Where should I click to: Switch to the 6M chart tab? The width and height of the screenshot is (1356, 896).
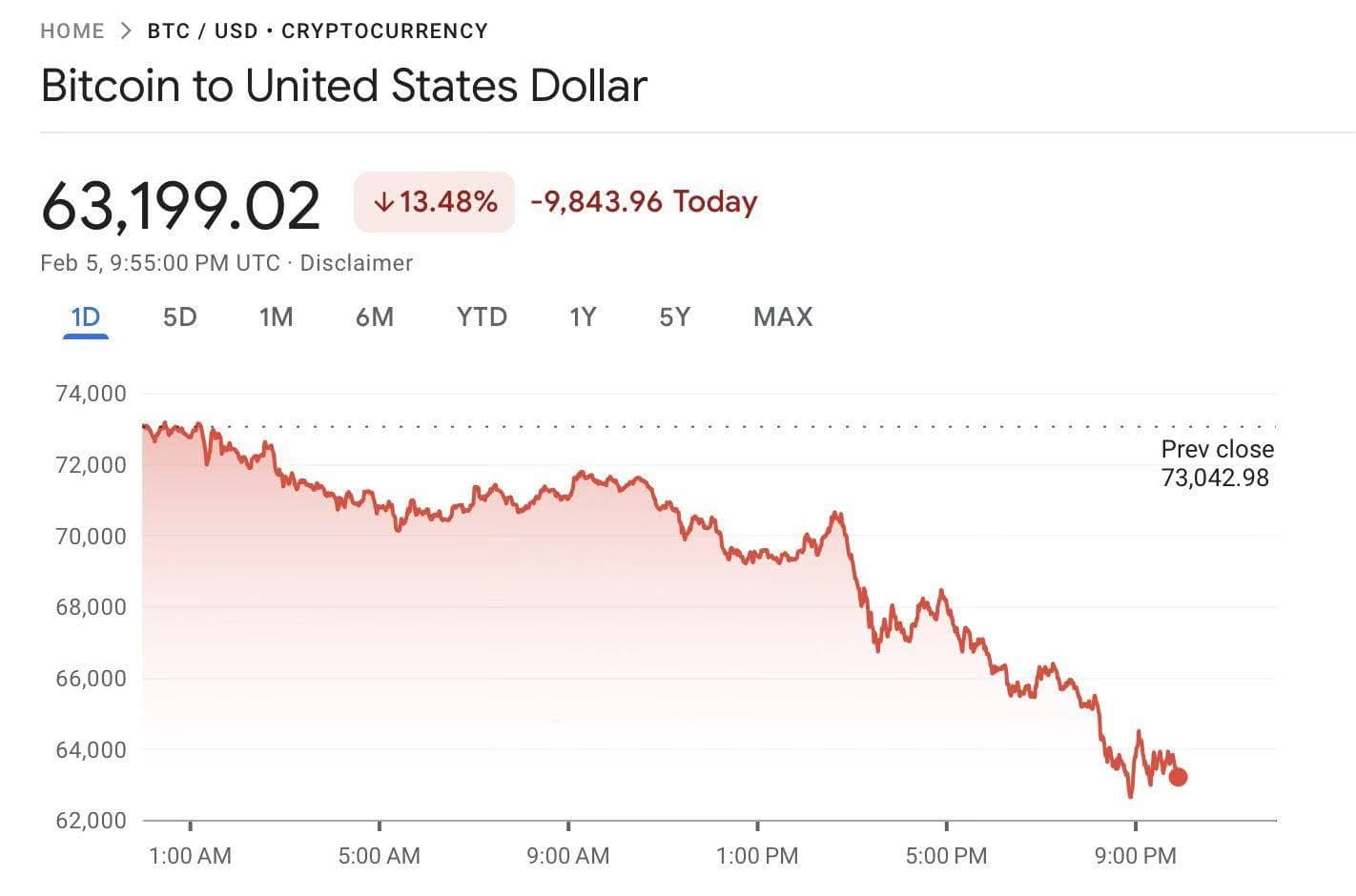pyautogui.click(x=375, y=317)
